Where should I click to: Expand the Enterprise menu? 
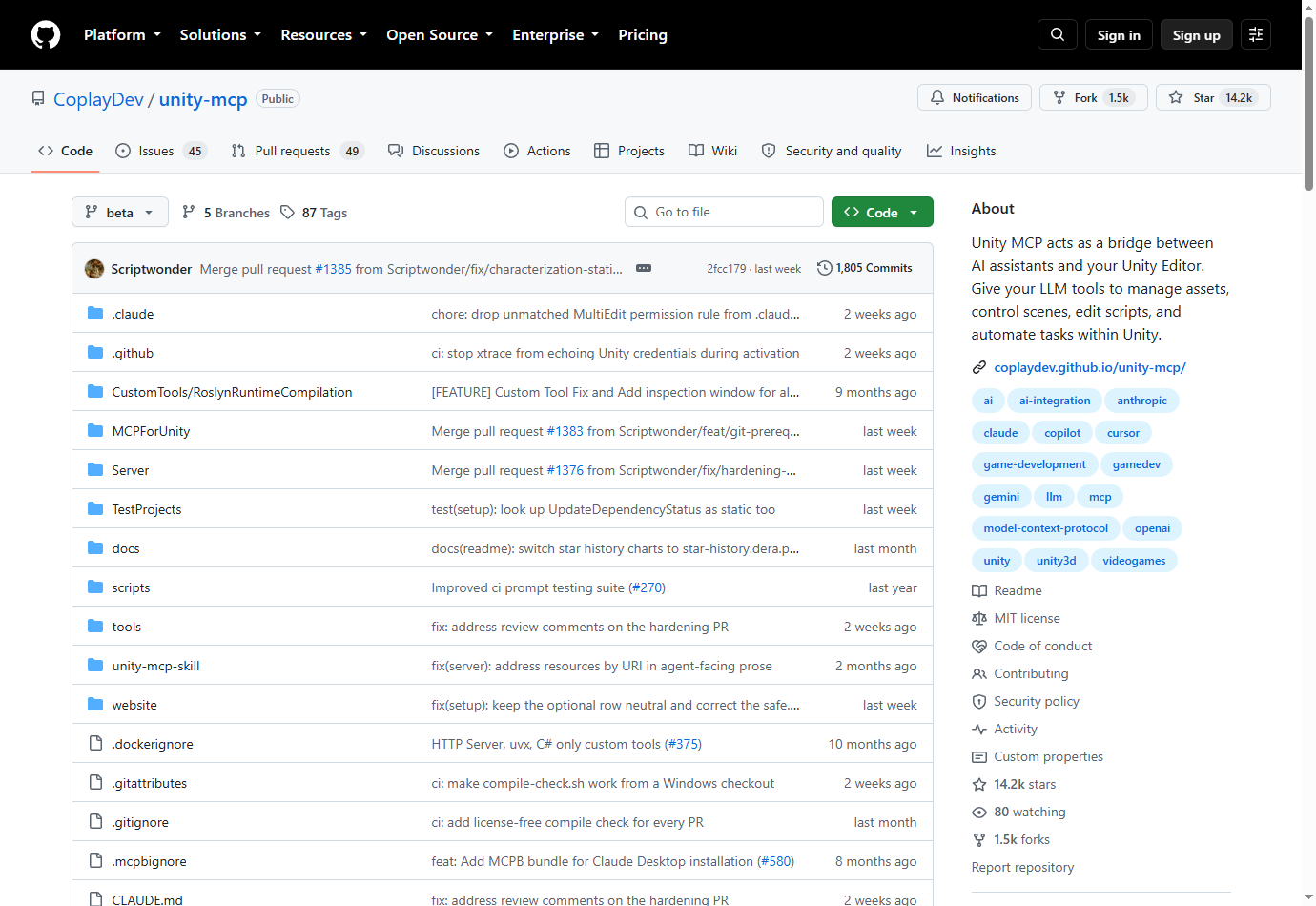555,34
